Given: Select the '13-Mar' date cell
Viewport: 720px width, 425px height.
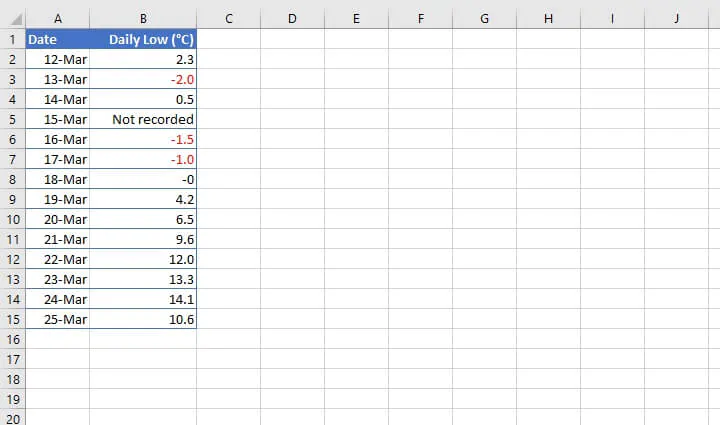Looking at the screenshot, I should click(58, 79).
